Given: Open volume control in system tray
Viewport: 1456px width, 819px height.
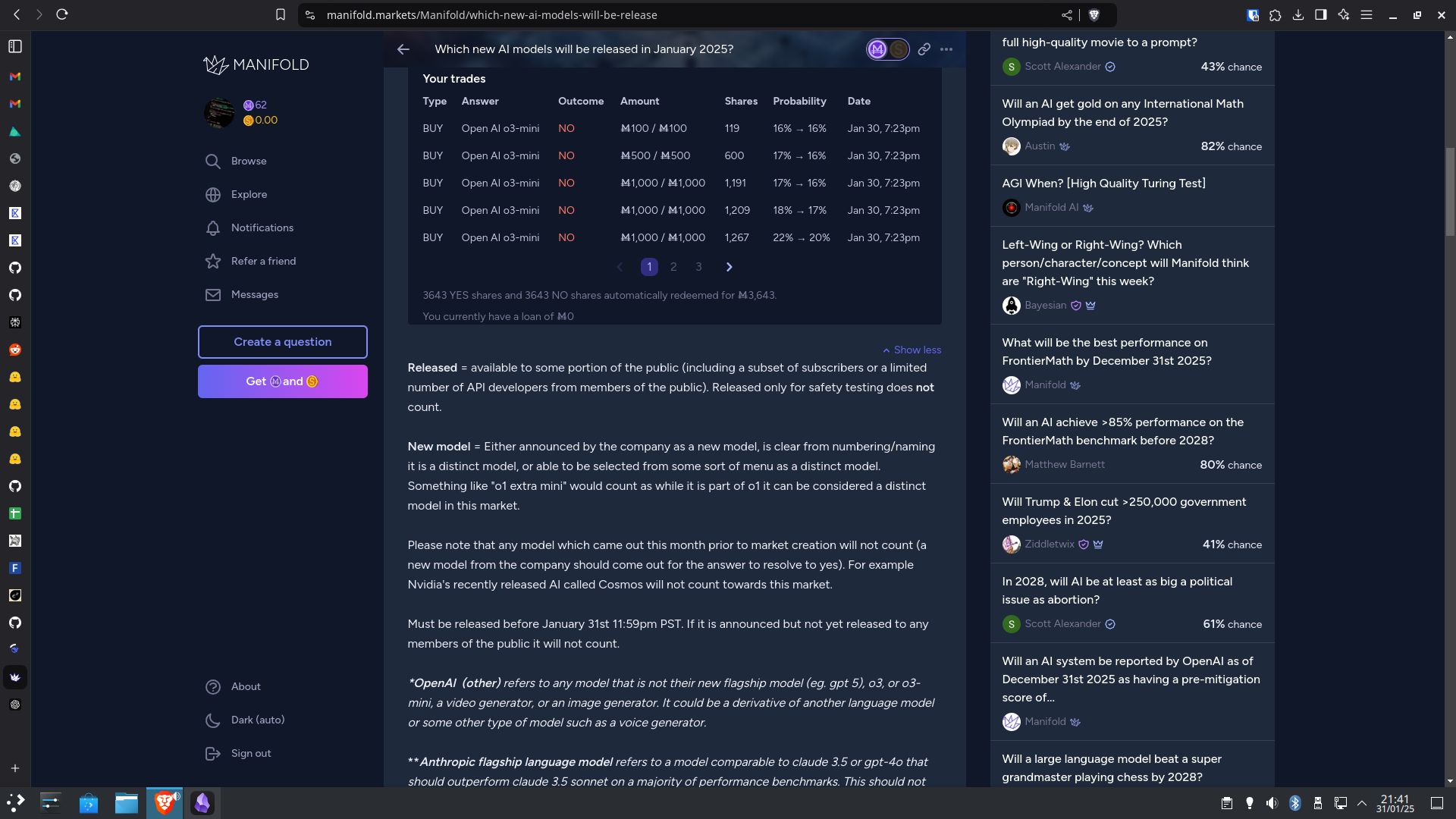Looking at the screenshot, I should coord(1272,803).
